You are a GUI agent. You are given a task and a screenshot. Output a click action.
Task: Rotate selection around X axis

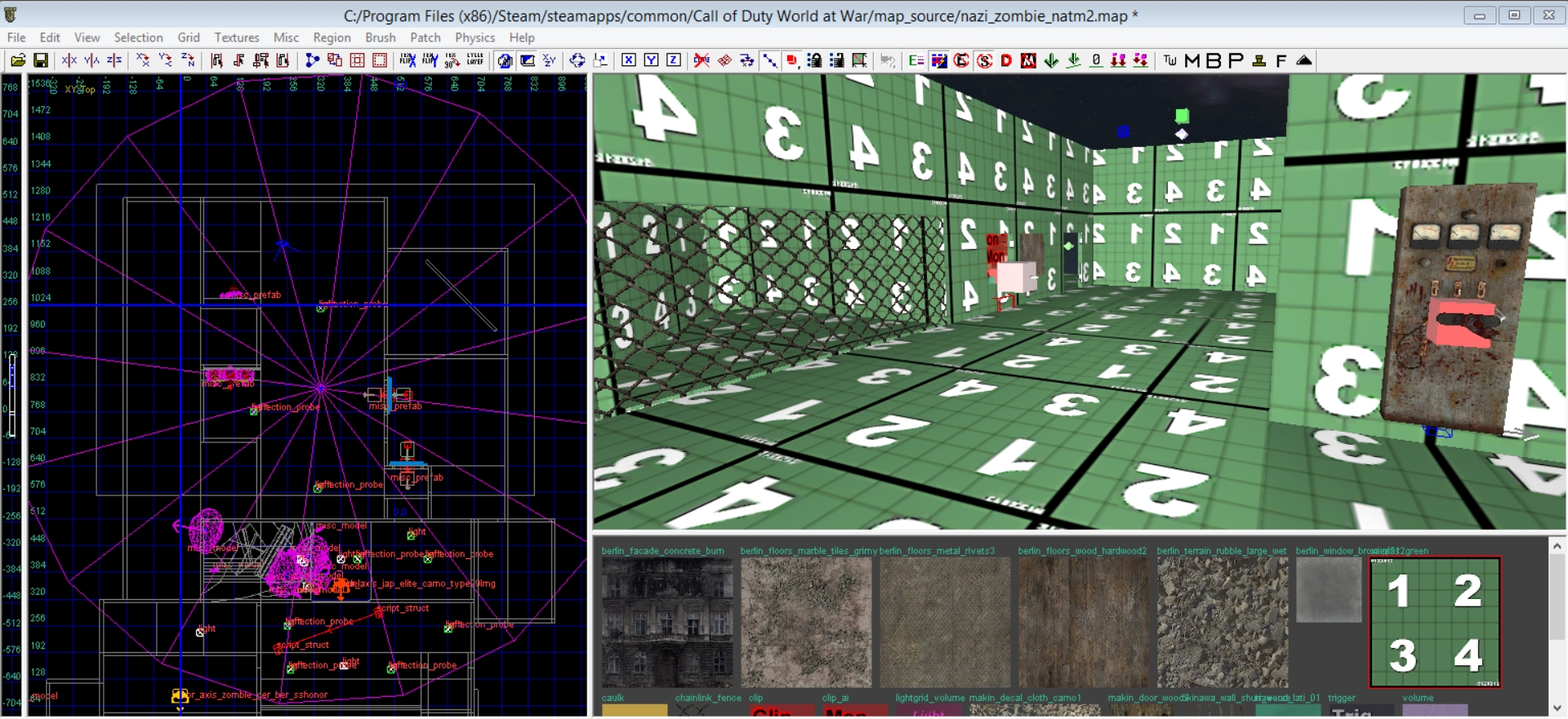[x=143, y=60]
